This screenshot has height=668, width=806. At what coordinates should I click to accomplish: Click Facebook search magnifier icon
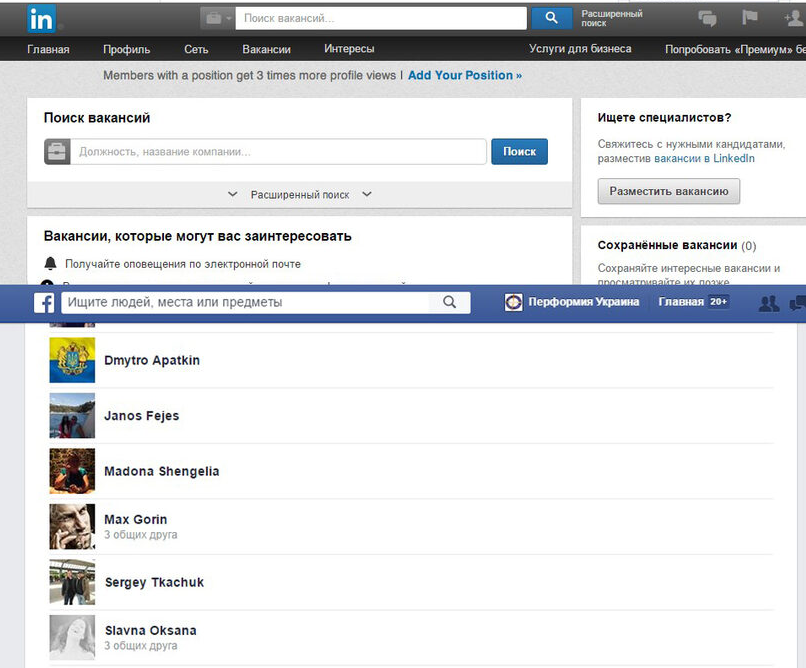(450, 302)
